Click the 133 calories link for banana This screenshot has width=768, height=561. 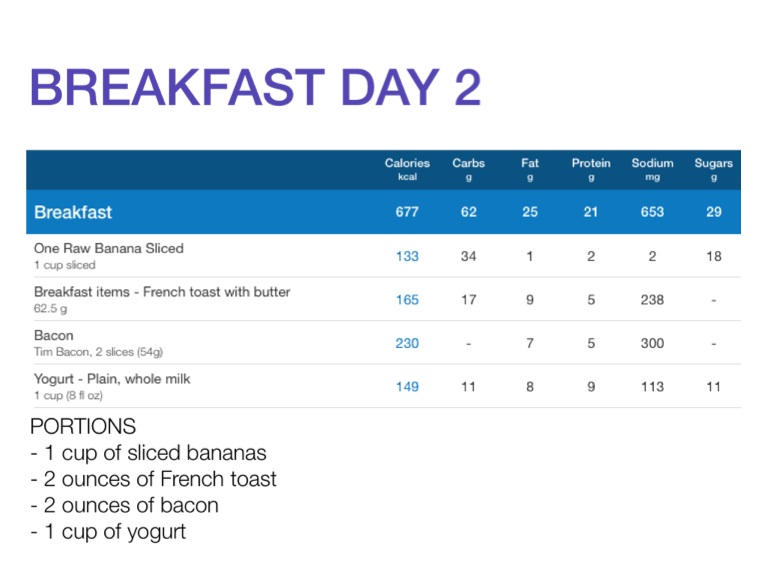407,256
